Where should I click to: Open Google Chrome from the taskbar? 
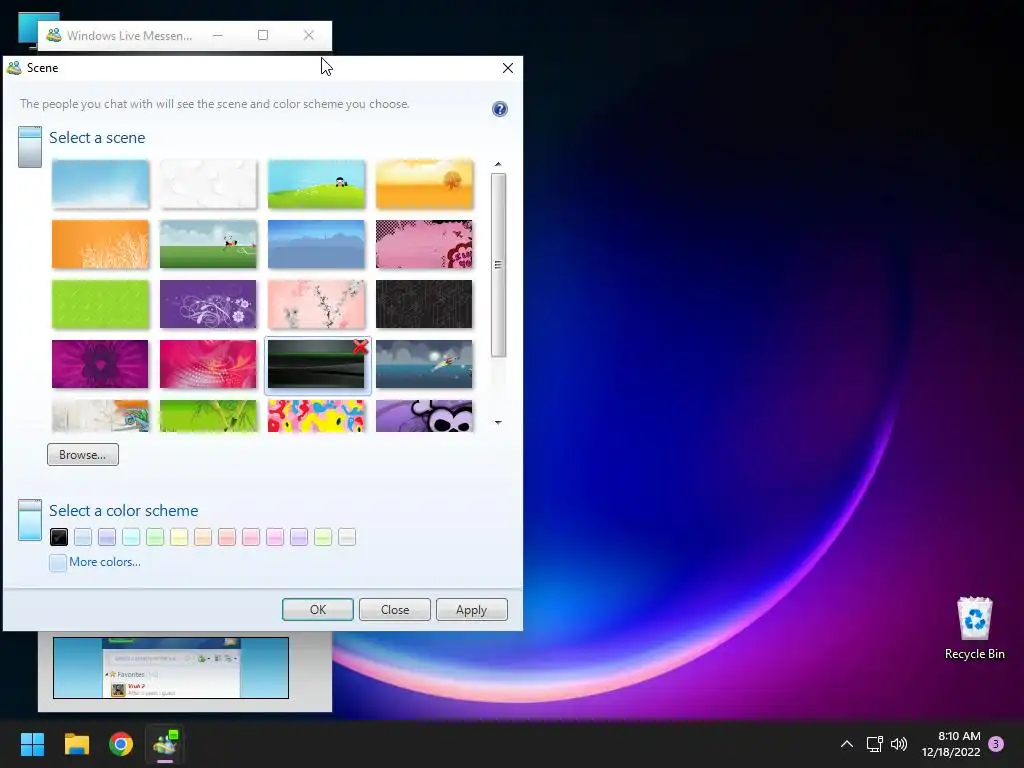pos(121,744)
